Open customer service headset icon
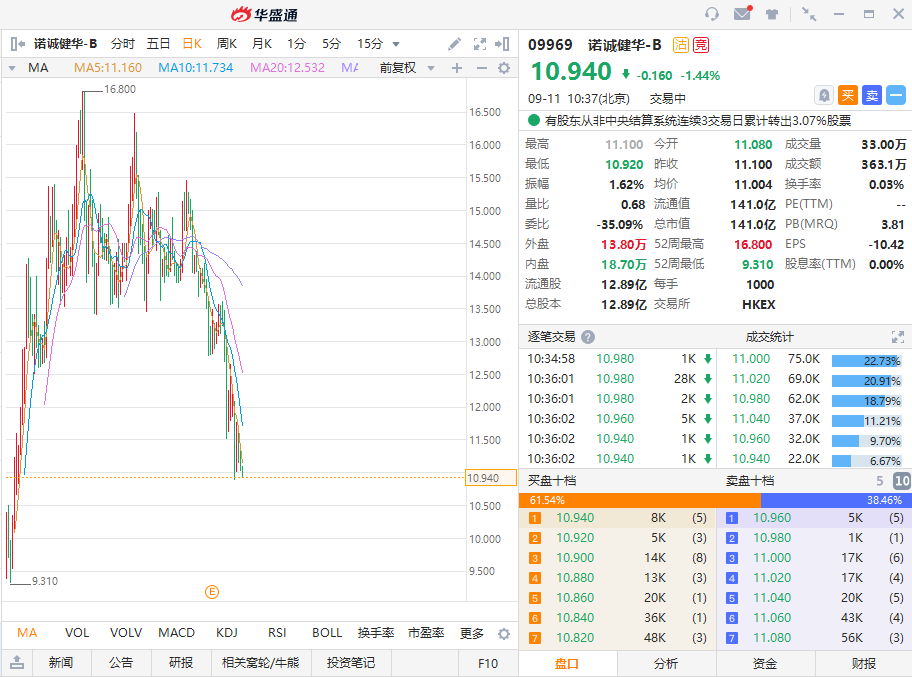Screen dimensions: 912x677 click(x=711, y=14)
